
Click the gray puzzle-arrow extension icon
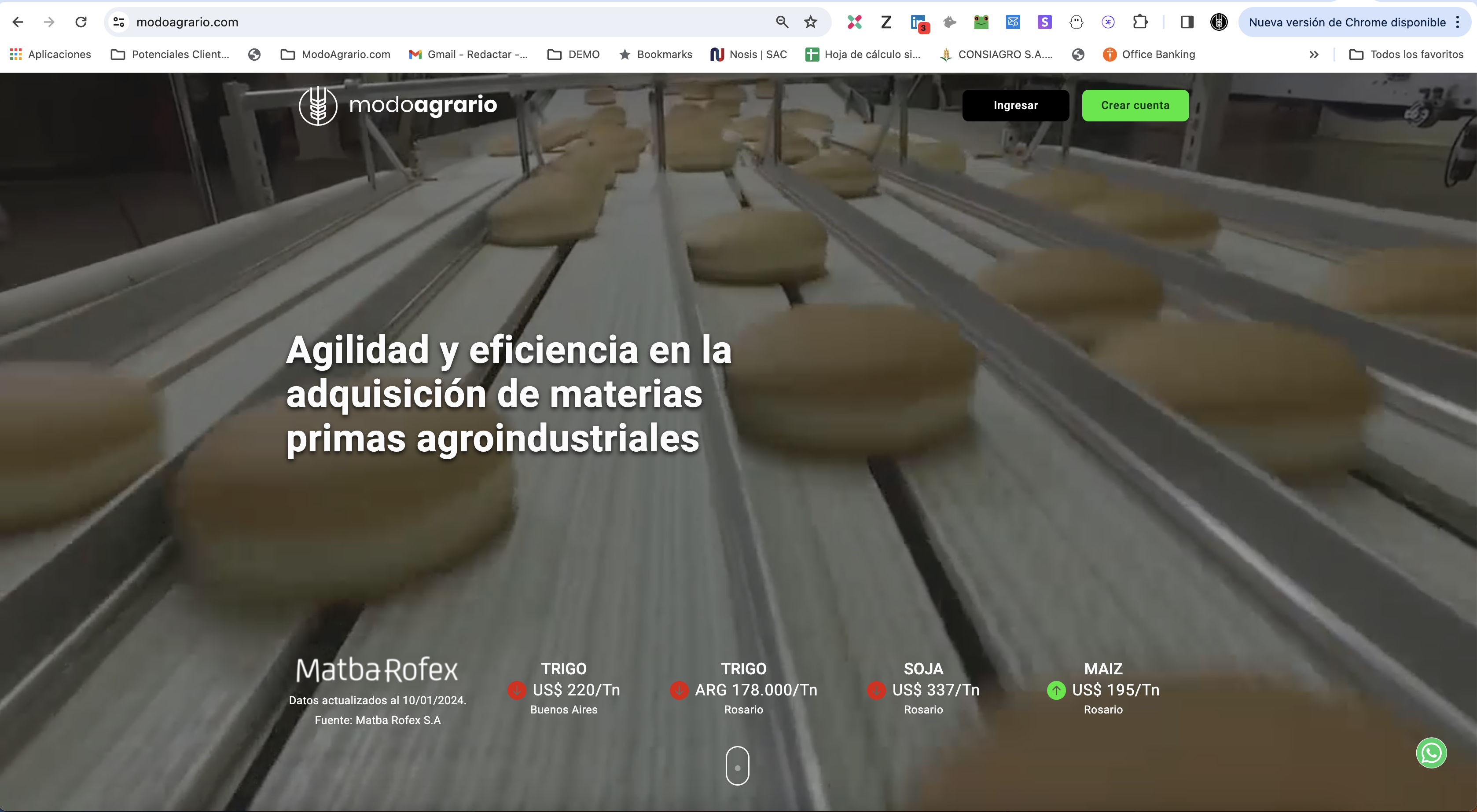pyautogui.click(x=949, y=22)
